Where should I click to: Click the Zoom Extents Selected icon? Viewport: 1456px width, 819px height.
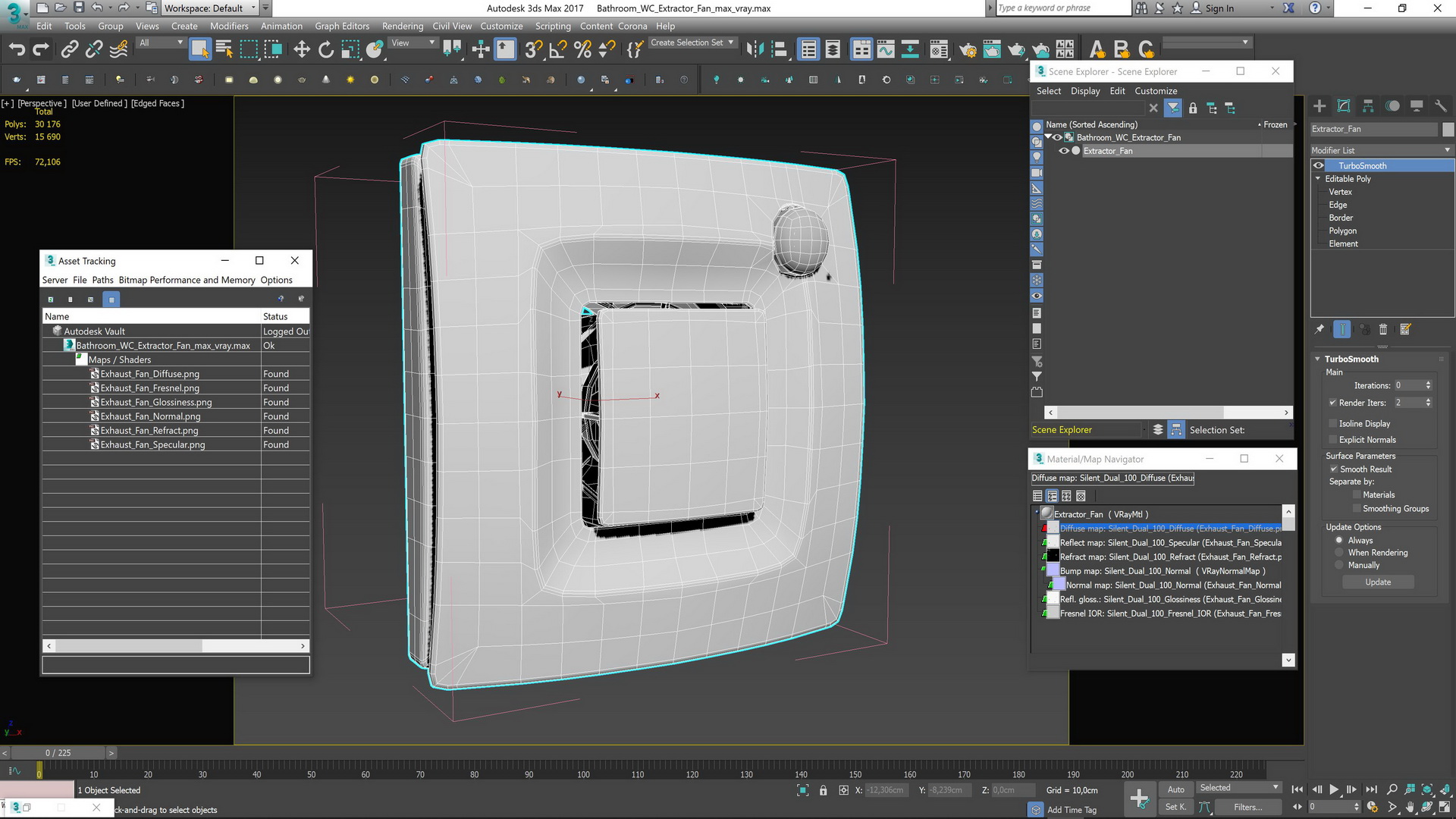[1427, 789]
